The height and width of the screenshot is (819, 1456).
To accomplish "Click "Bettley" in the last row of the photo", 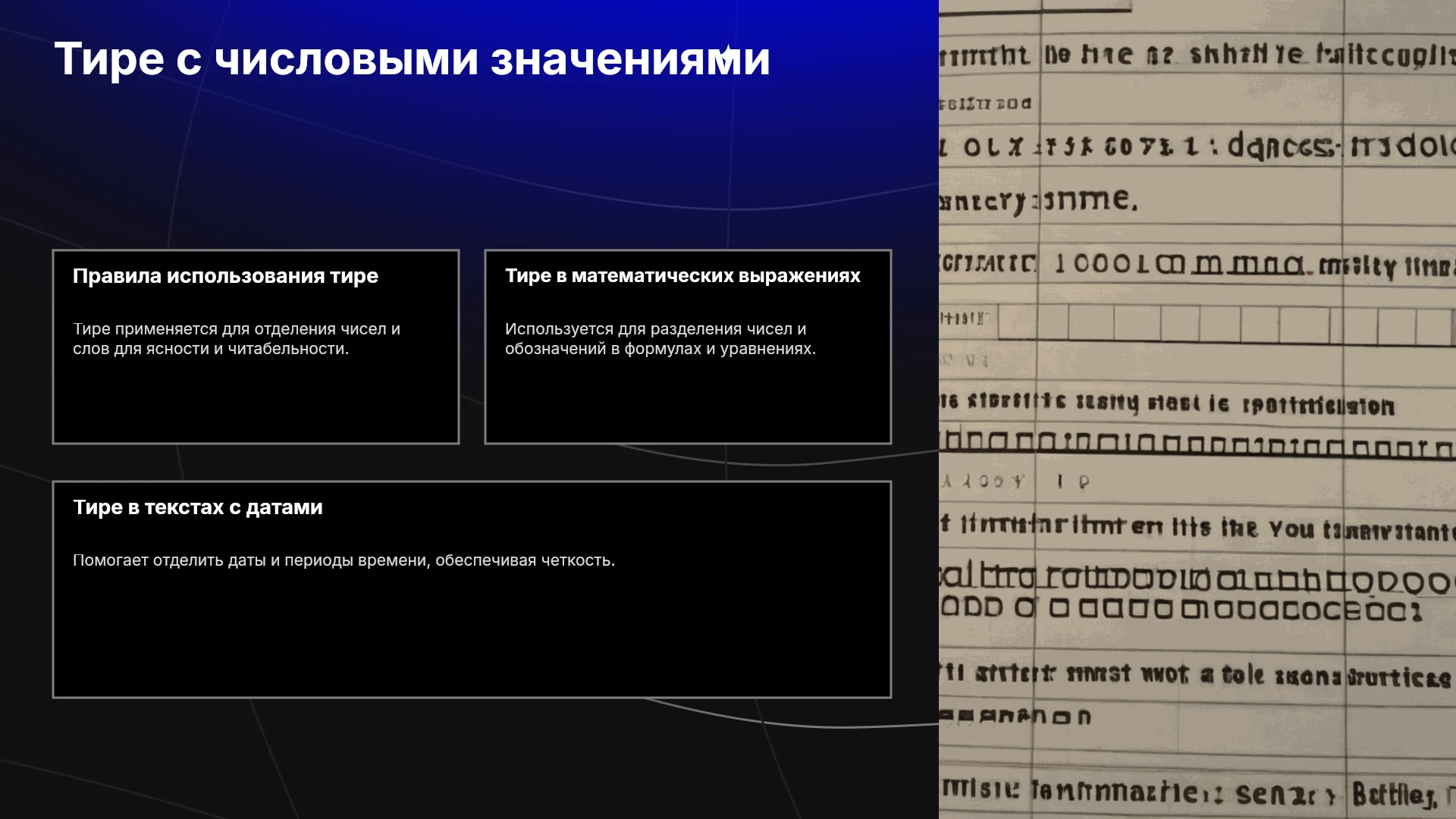I will point(1394,795).
